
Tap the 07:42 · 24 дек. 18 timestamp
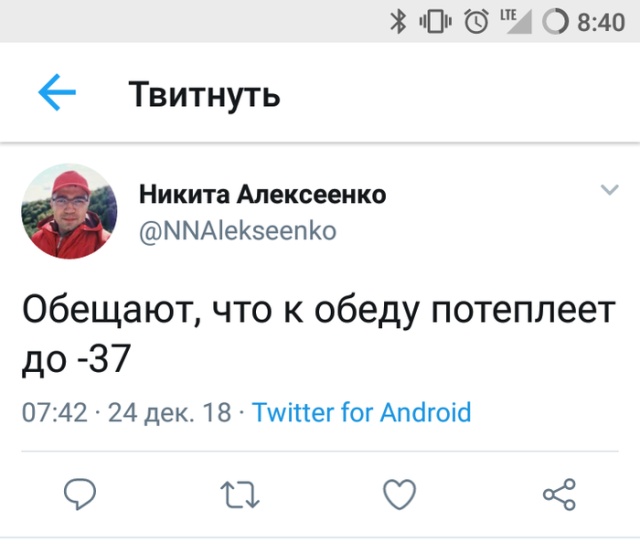click(126, 412)
